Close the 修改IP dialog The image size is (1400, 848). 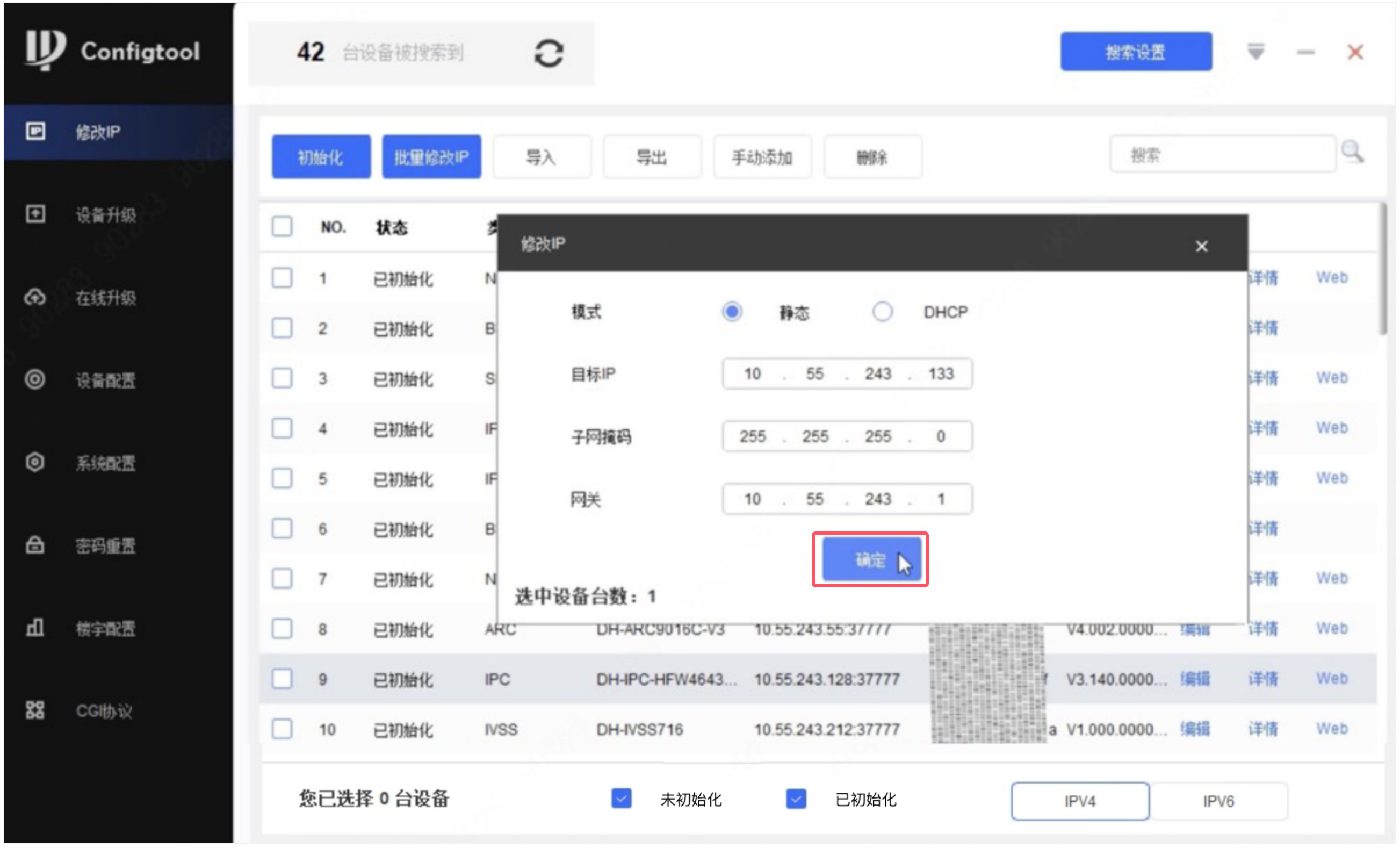pos(1201,246)
